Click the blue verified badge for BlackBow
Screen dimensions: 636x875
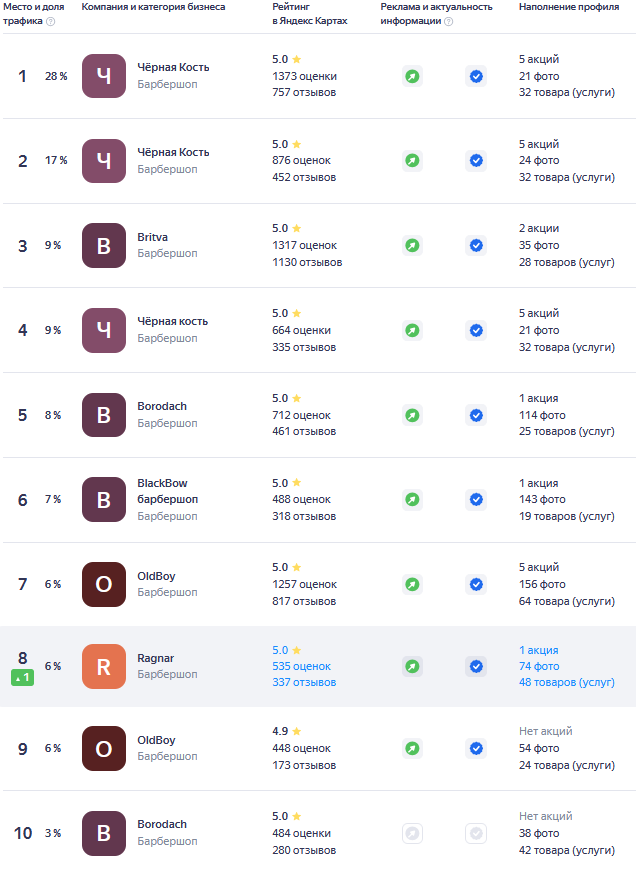(x=476, y=499)
